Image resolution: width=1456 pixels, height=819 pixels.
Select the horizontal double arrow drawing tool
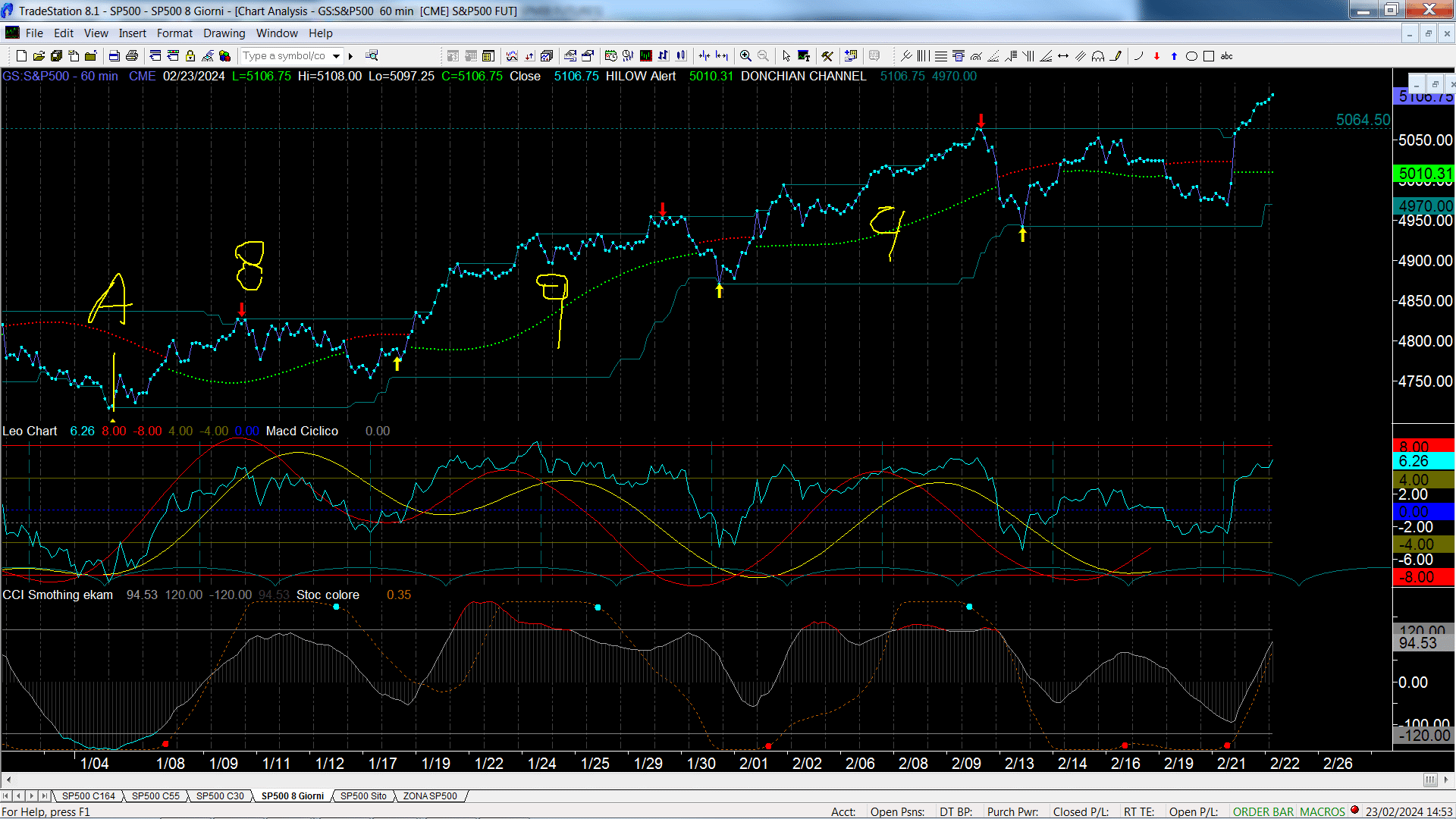[x=1063, y=56]
